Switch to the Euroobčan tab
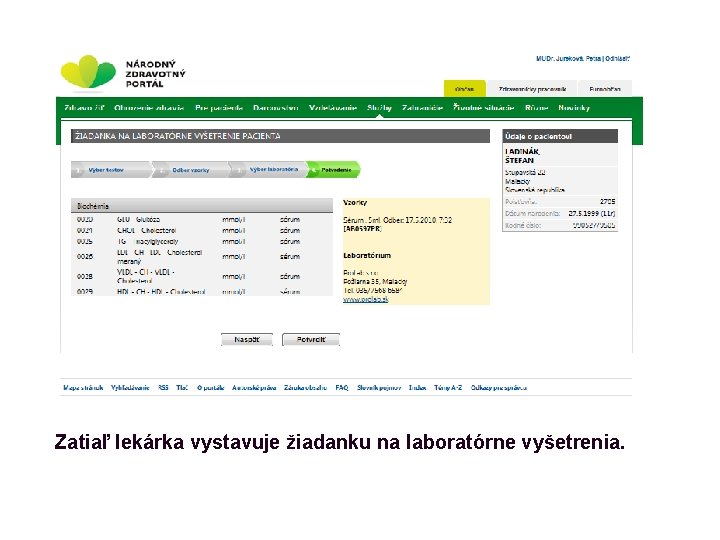The width and height of the screenshot is (720, 540). (x=605, y=89)
